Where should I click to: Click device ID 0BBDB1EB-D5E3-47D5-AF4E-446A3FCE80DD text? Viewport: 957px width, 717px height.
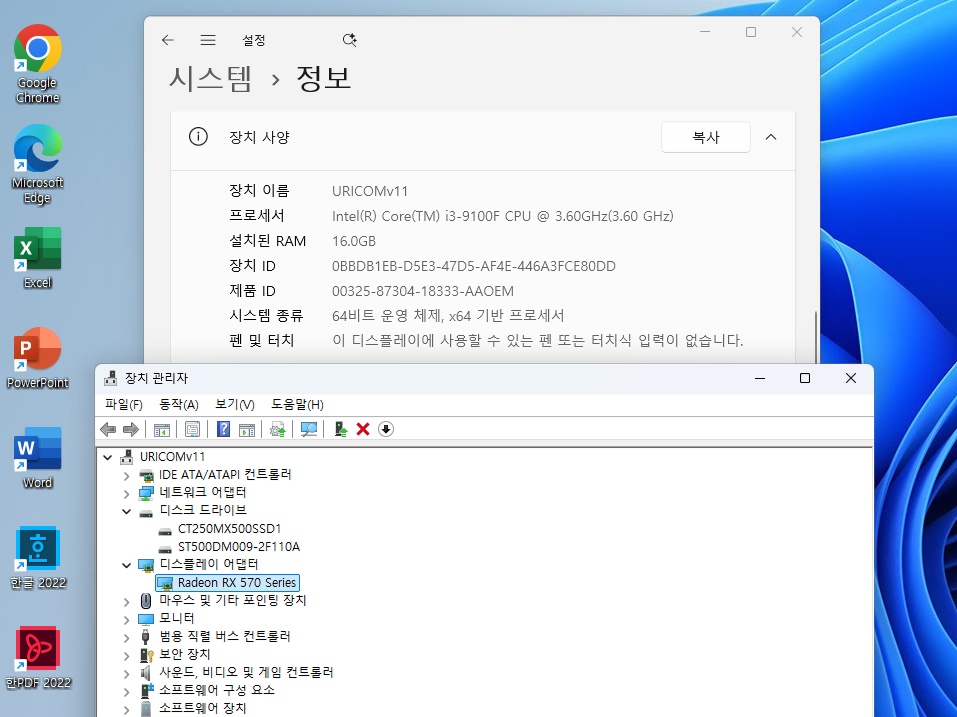pos(474,266)
